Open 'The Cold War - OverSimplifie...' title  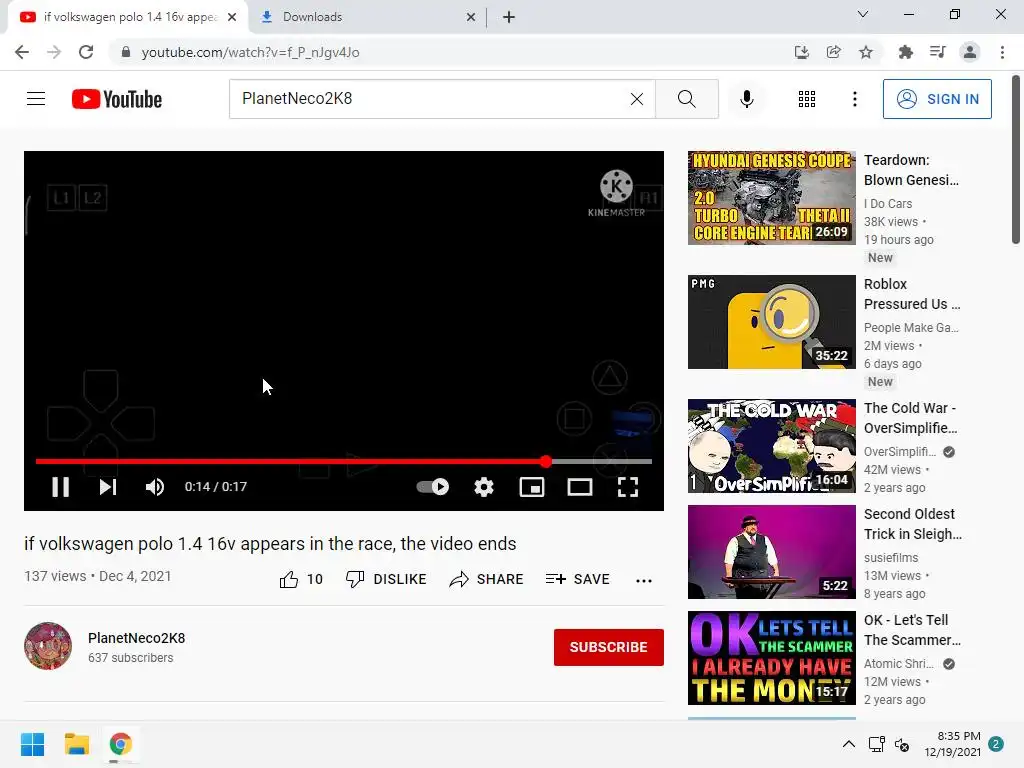pyautogui.click(x=910, y=418)
